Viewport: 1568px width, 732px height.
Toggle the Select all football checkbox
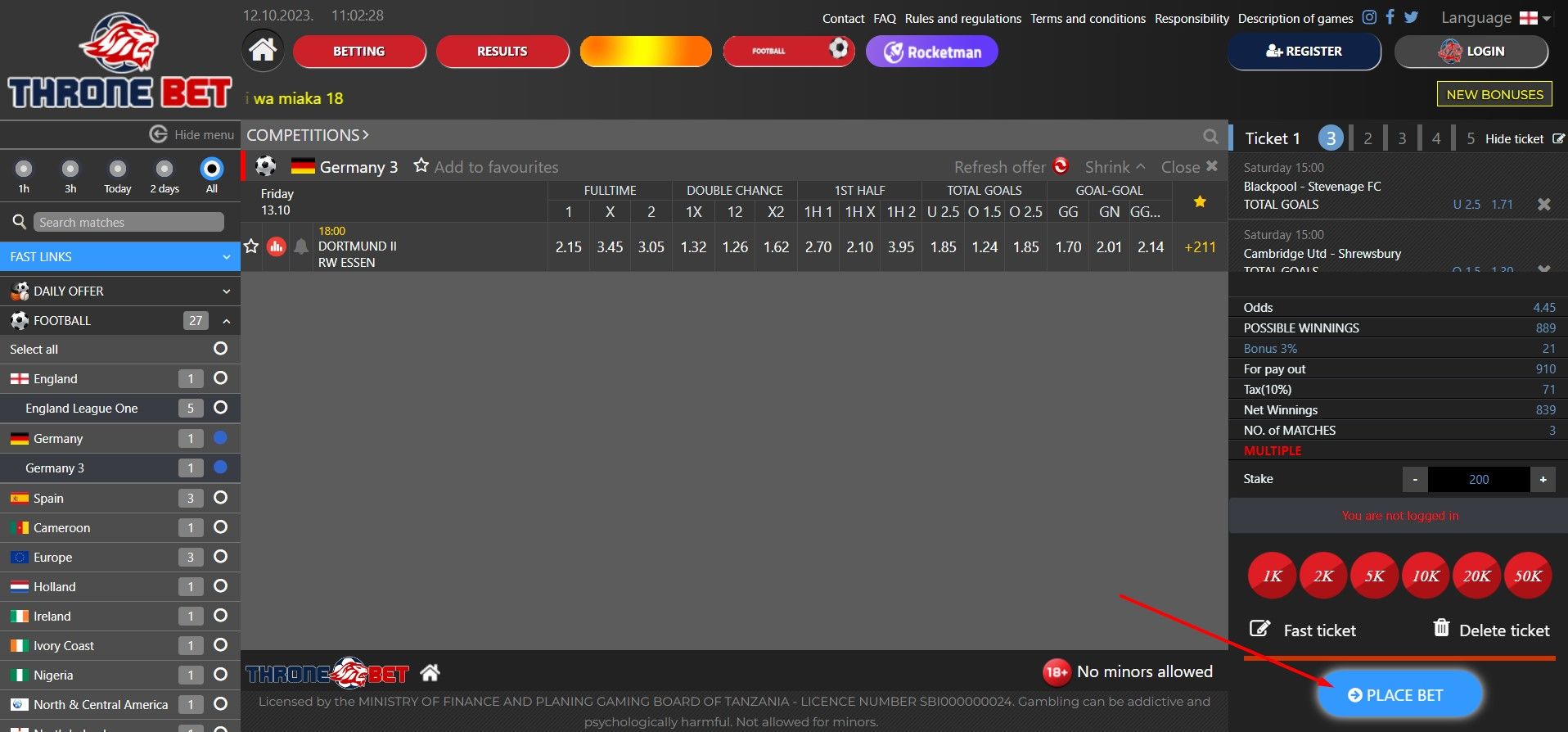[x=220, y=349]
